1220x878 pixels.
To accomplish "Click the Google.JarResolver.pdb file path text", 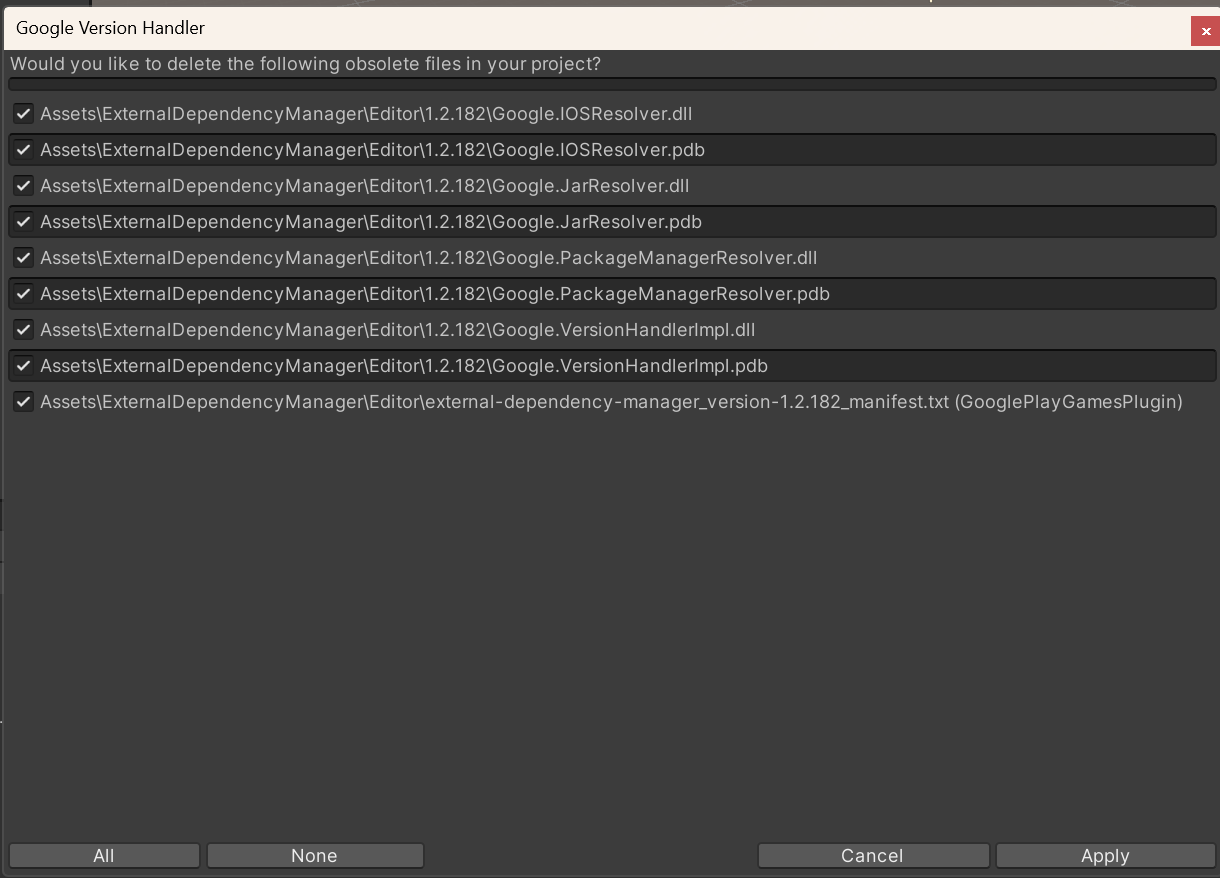I will (x=371, y=222).
